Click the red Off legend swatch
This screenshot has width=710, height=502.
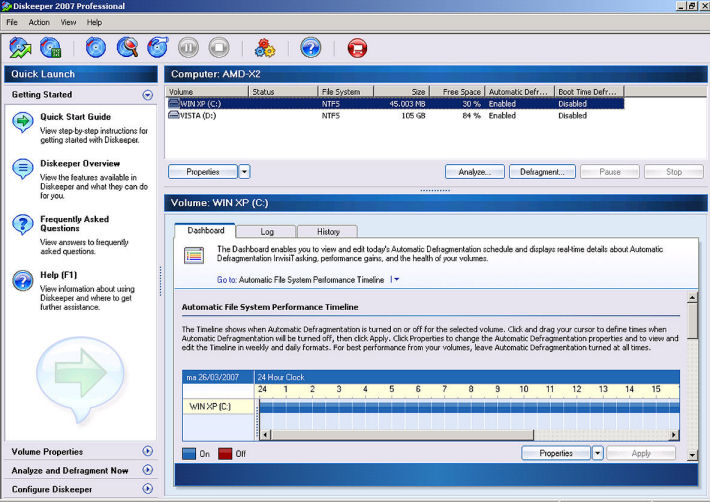point(225,454)
